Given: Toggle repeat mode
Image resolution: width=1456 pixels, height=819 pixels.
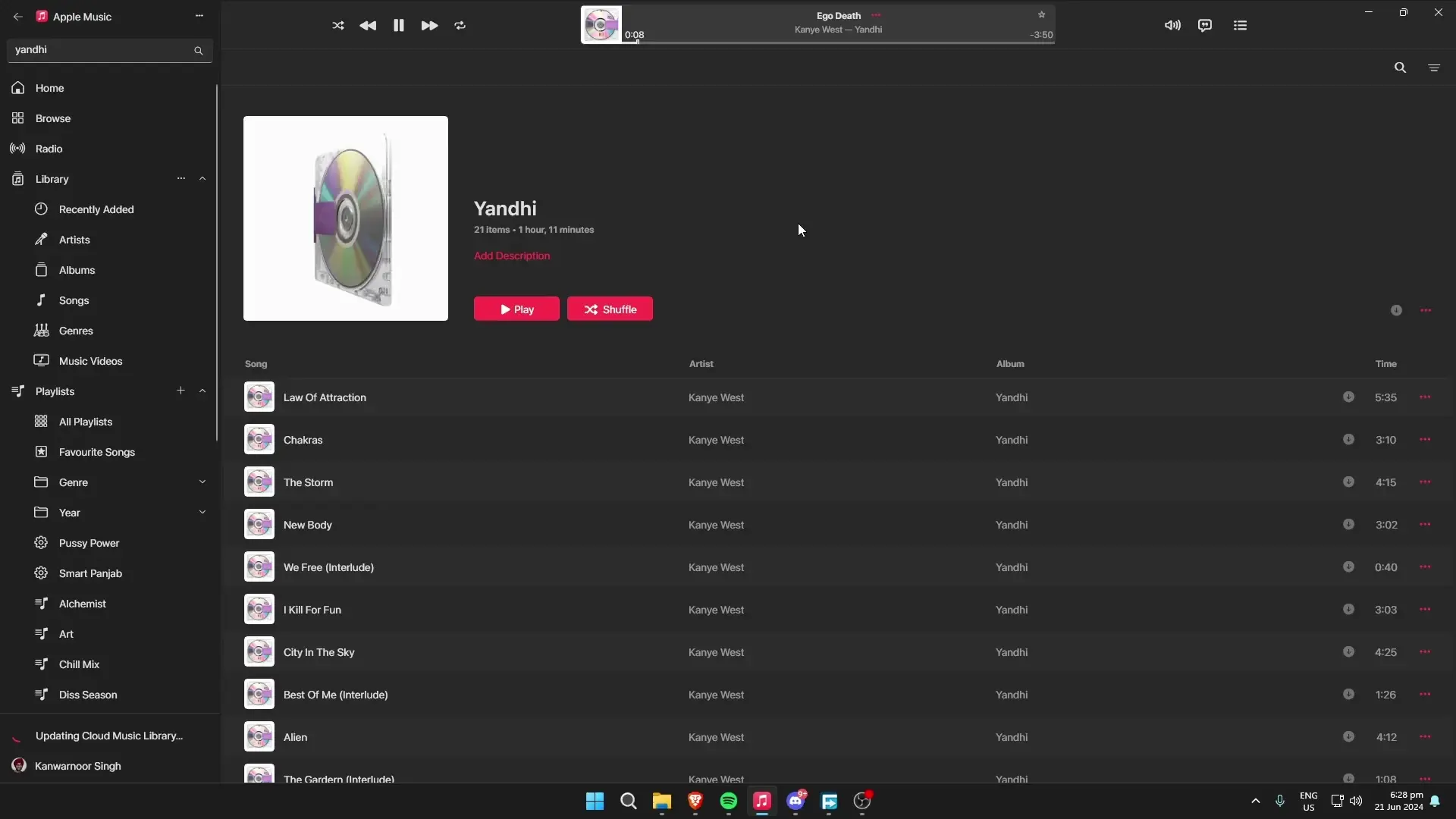Looking at the screenshot, I should (x=460, y=25).
